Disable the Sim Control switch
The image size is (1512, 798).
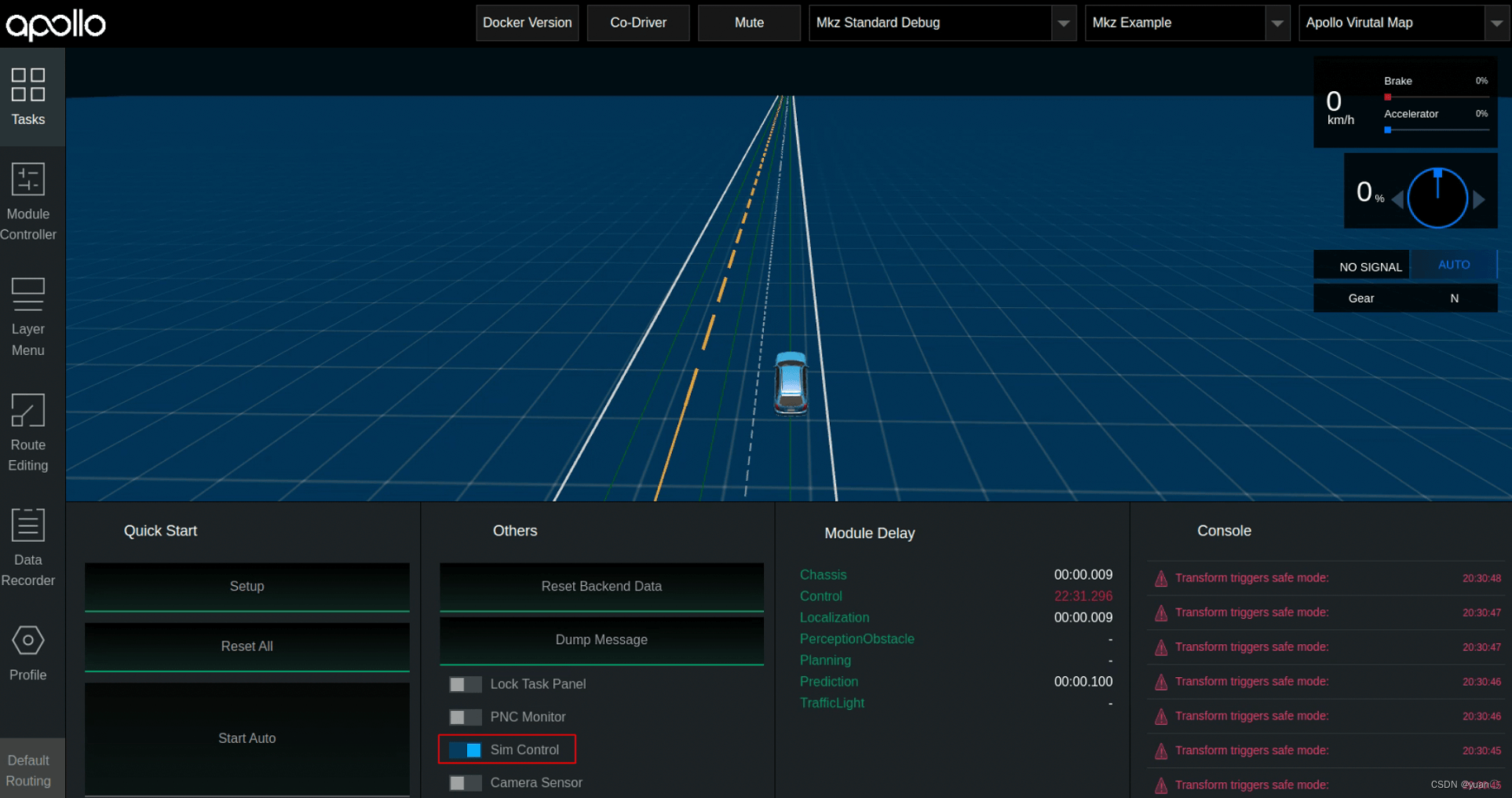coord(465,750)
